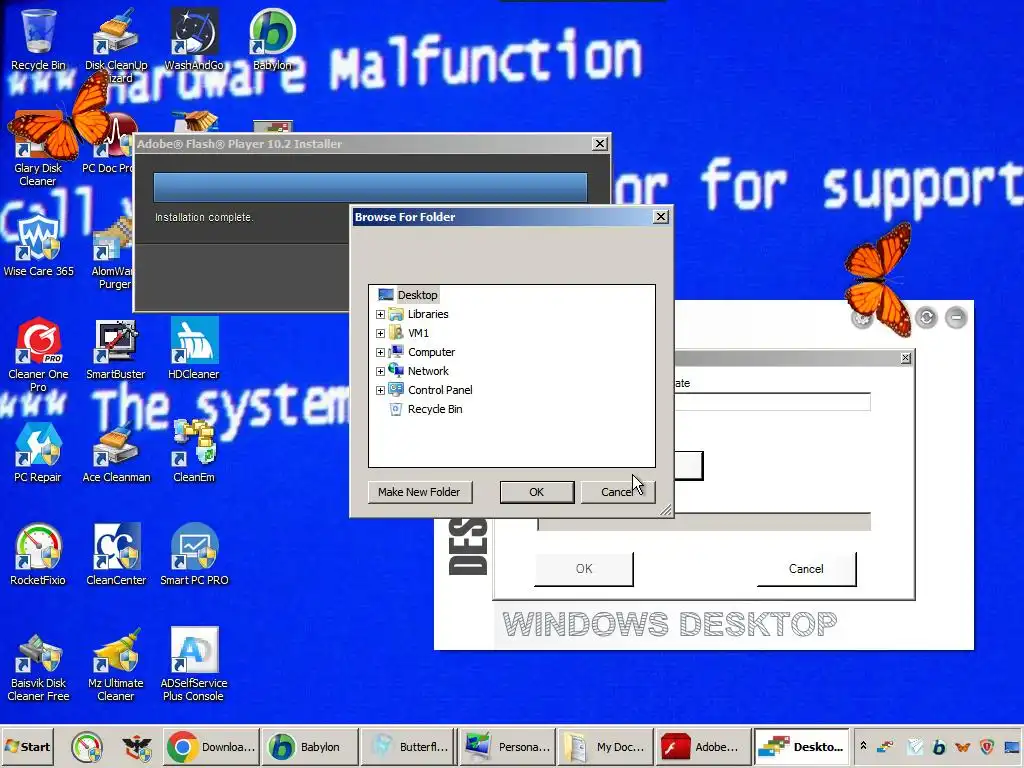This screenshot has height=768, width=1024.
Task: Switch to the My Documents taskbar button
Action: [605, 747]
